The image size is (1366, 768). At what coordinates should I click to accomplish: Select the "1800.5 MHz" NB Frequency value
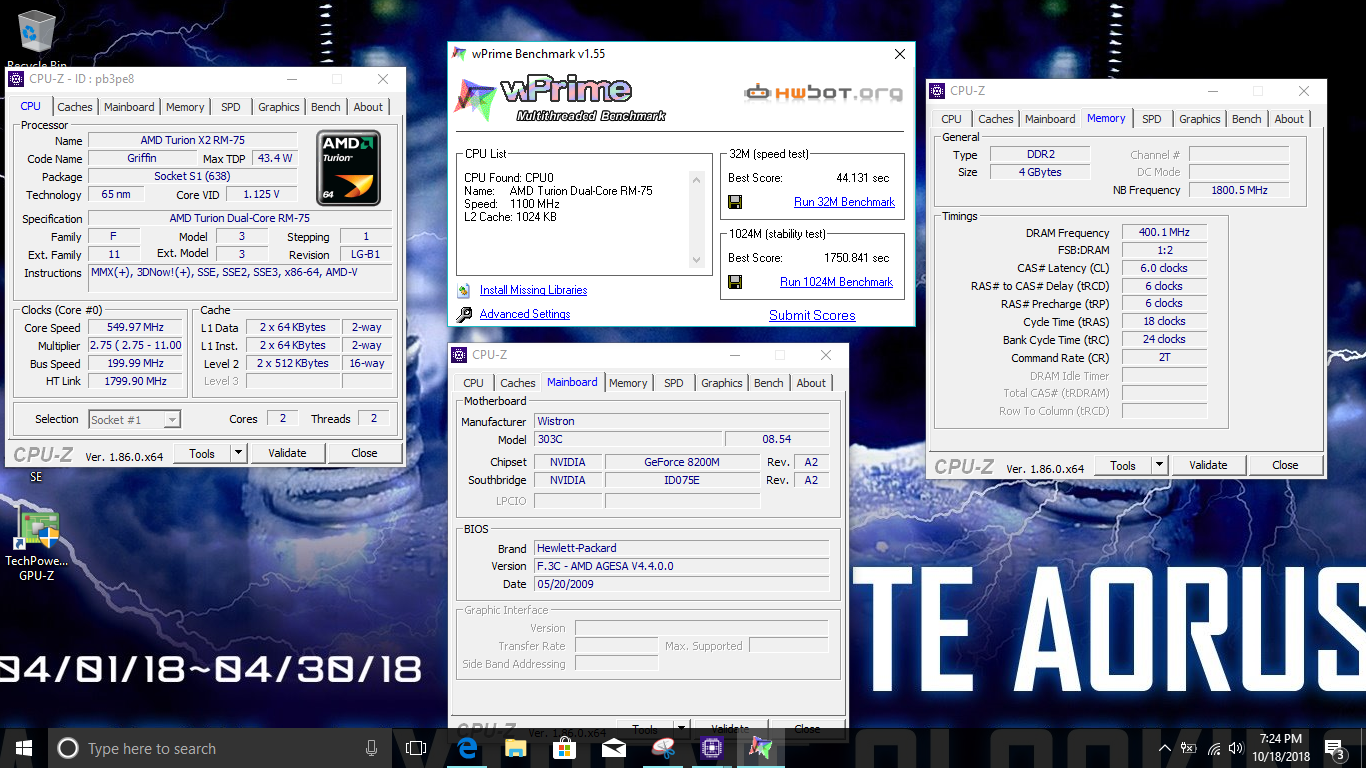[x=1240, y=190]
